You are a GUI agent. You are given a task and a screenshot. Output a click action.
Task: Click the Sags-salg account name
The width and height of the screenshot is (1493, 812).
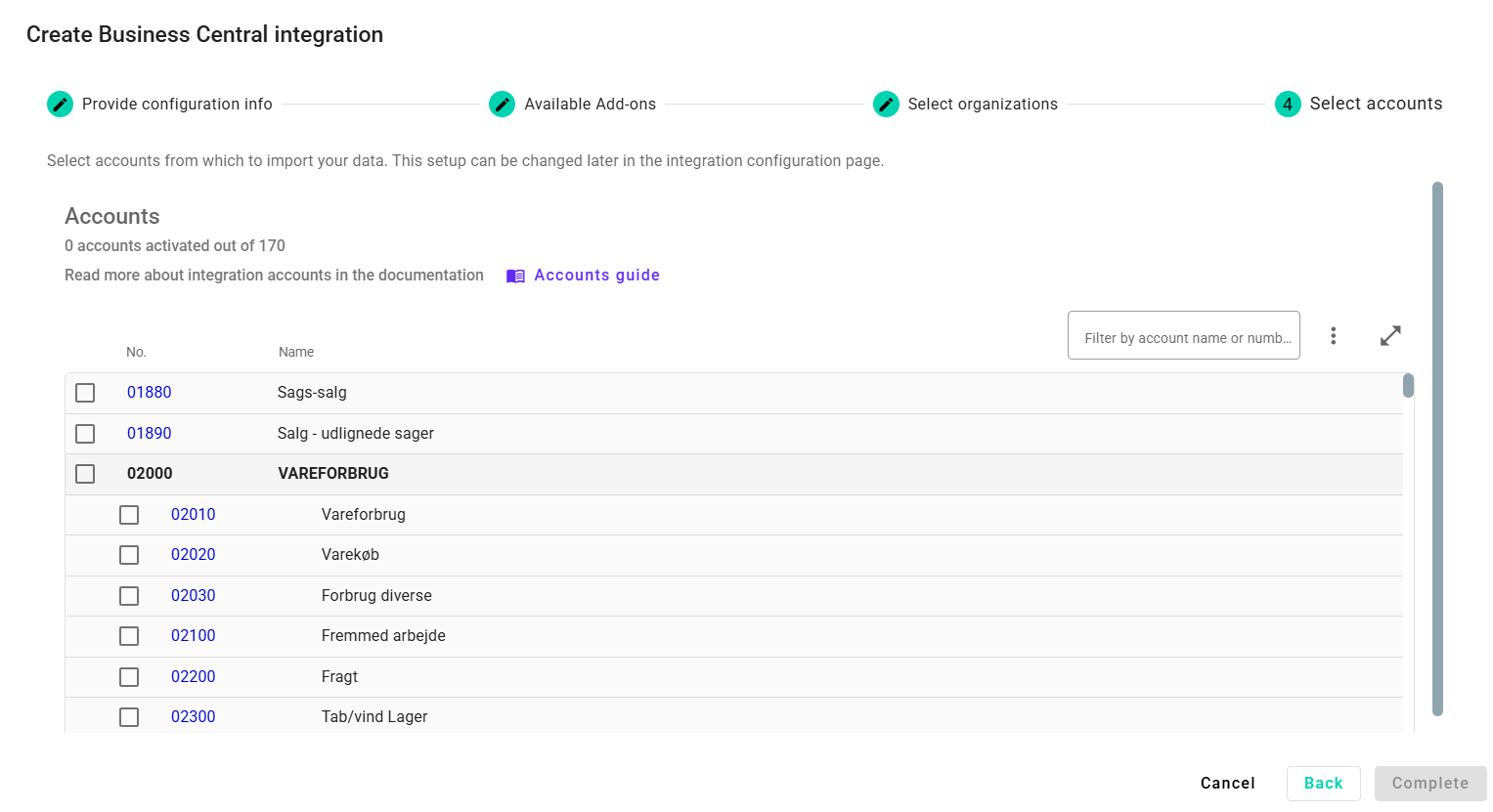(312, 393)
